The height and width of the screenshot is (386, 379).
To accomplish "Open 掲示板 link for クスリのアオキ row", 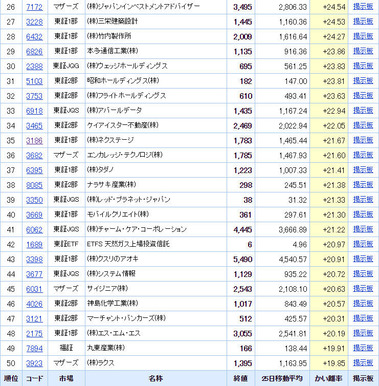I will (363, 259).
